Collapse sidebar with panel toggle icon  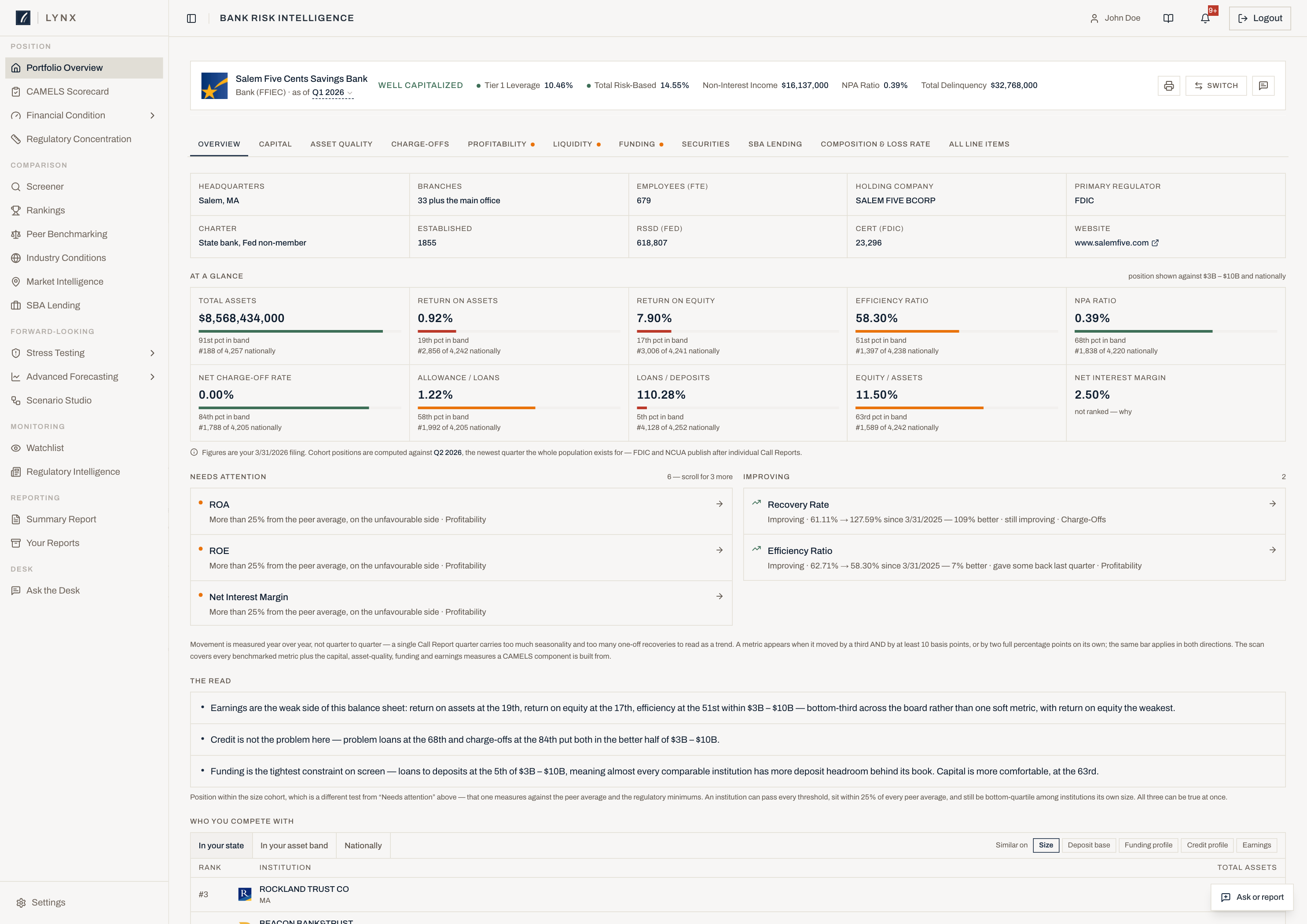point(191,18)
